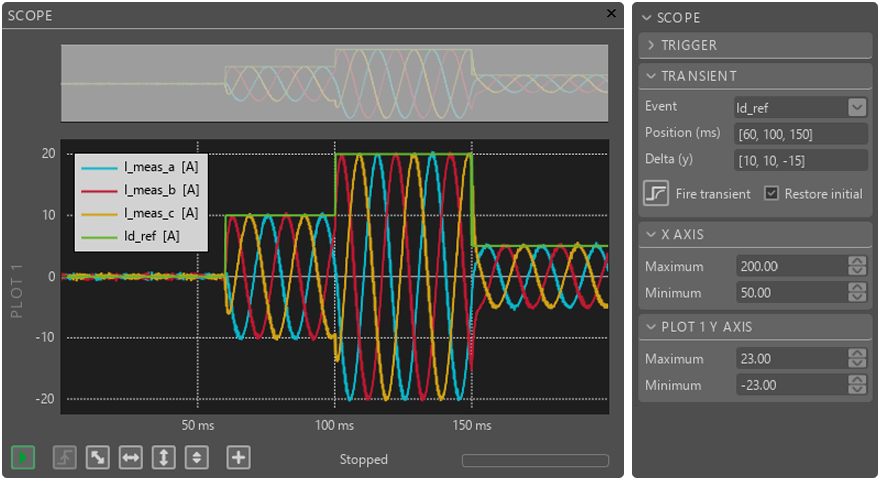Click the stepper arrows of X axis Minimum
The image size is (880, 480).
click(x=857, y=292)
